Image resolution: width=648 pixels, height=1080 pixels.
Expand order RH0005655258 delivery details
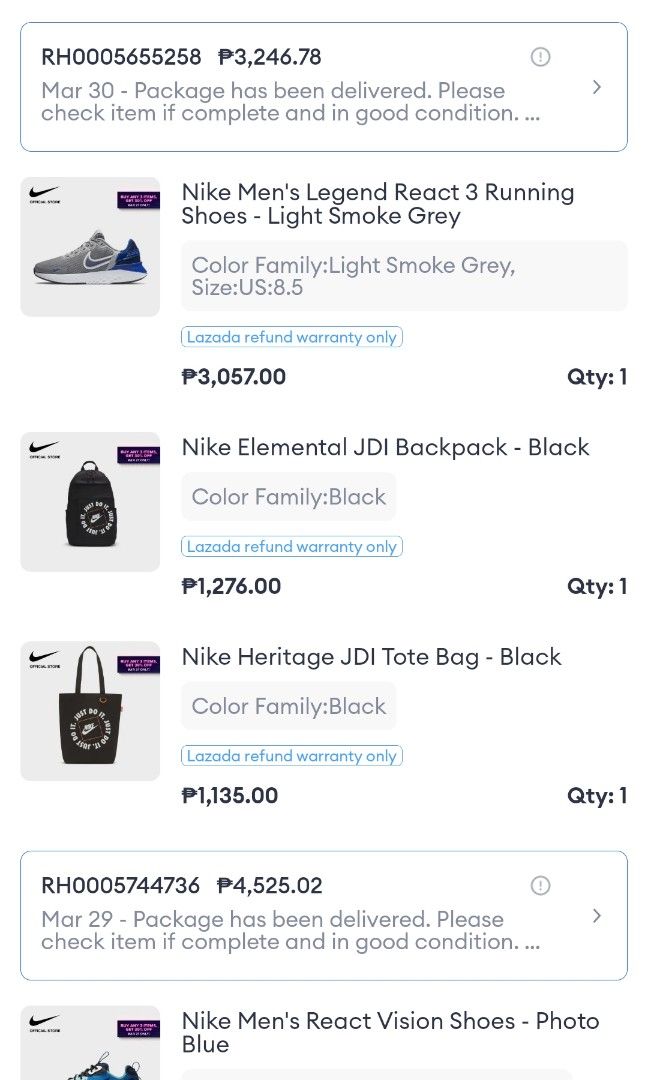(597, 88)
